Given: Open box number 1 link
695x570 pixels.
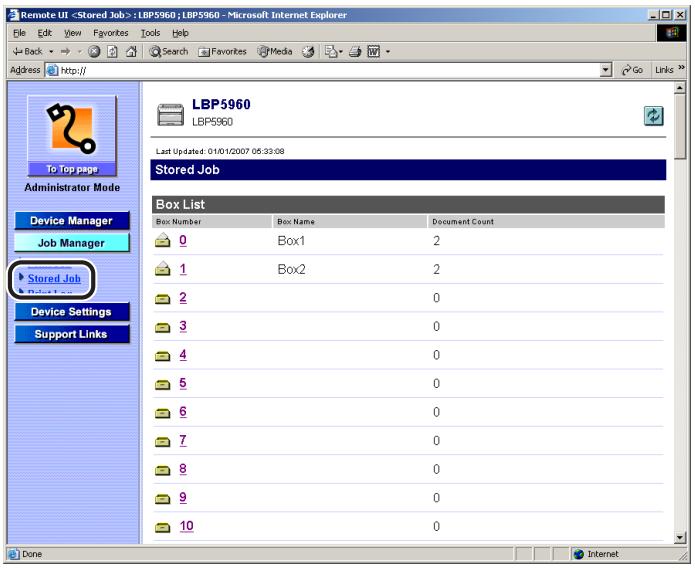Looking at the screenshot, I should [183, 269].
